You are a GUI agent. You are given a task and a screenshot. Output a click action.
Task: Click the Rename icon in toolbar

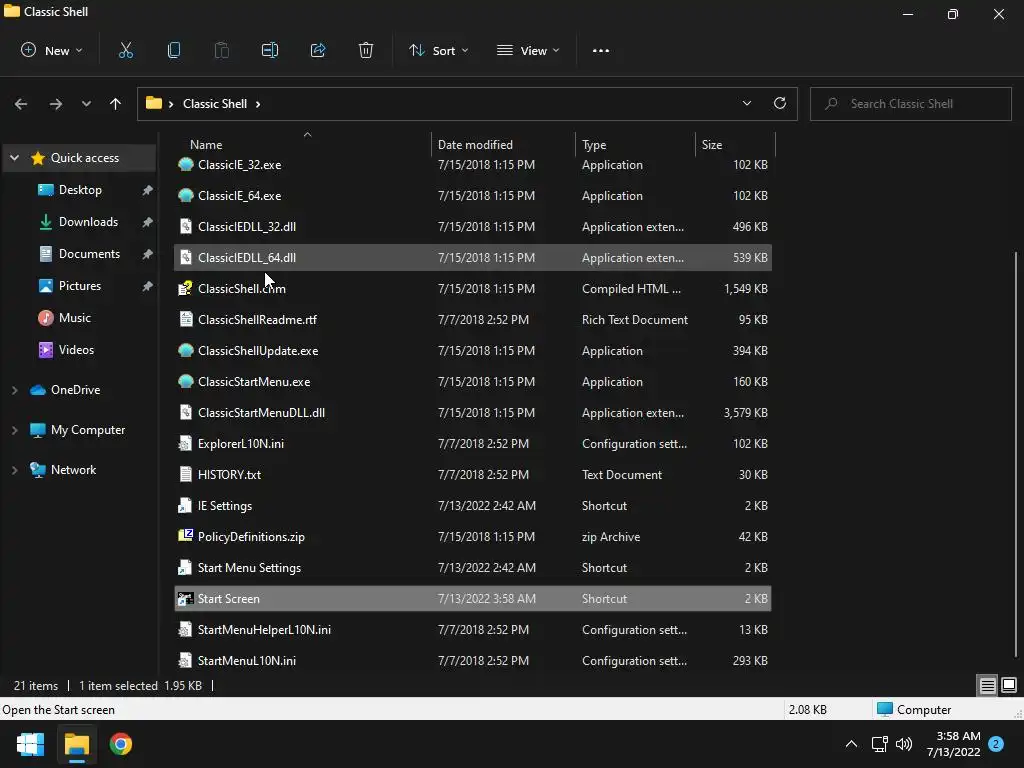click(x=270, y=50)
